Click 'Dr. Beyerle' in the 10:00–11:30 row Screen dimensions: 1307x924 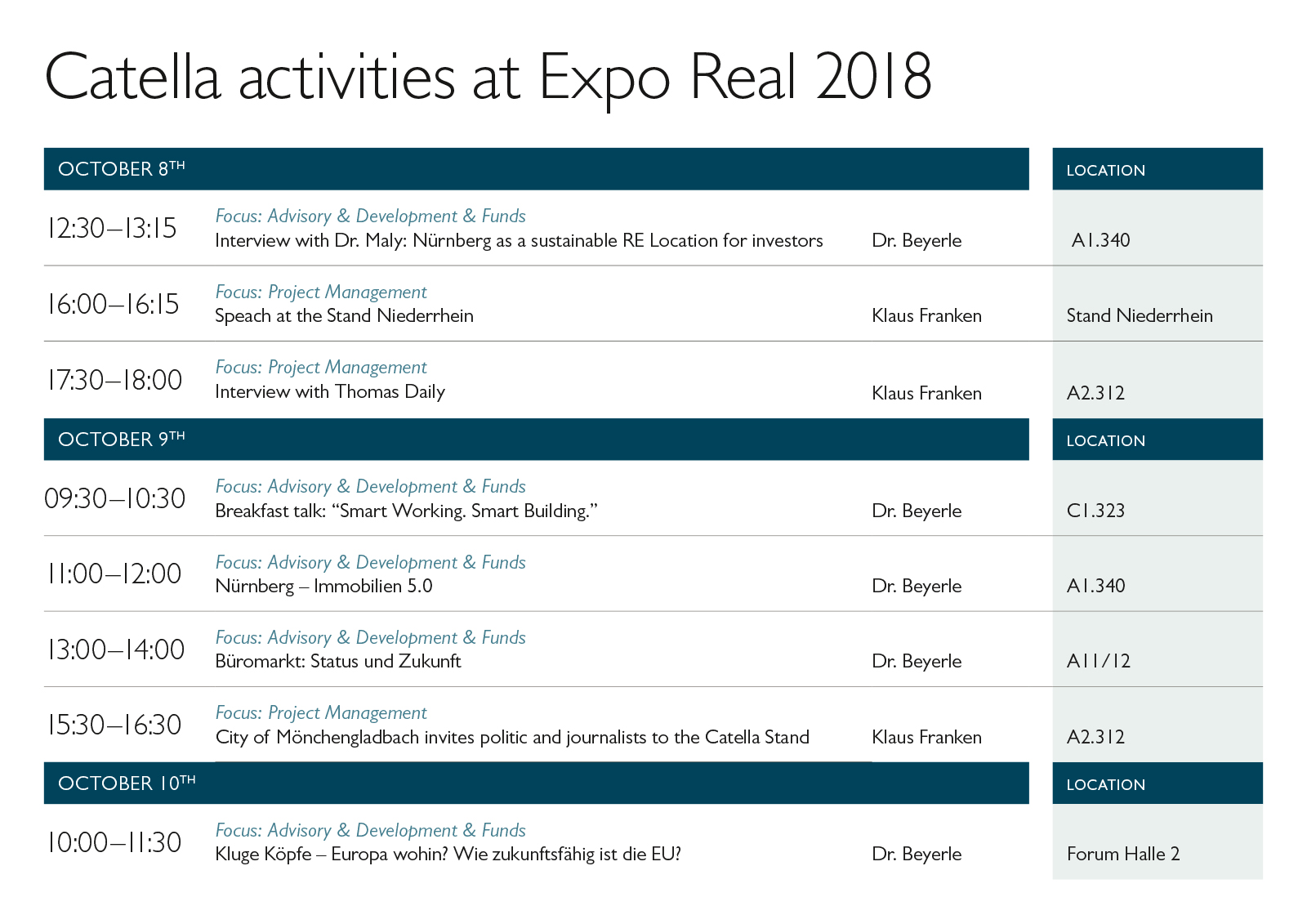(x=917, y=855)
